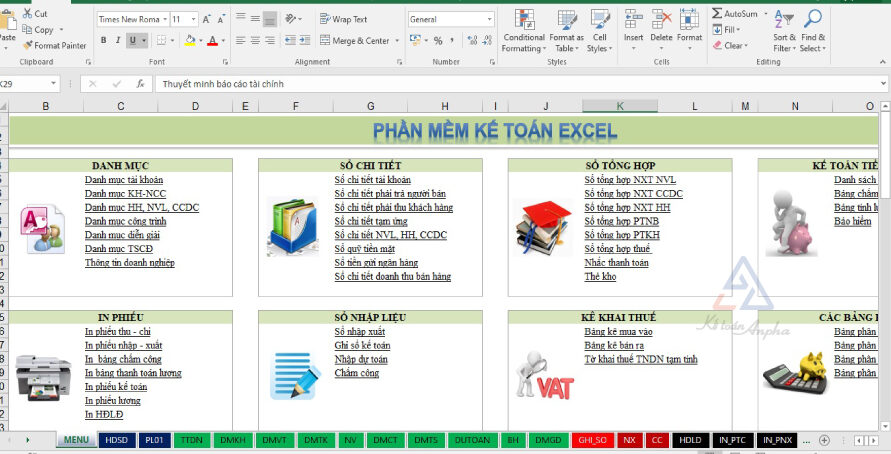Click the Find & Select magnifier icon

tap(812, 21)
